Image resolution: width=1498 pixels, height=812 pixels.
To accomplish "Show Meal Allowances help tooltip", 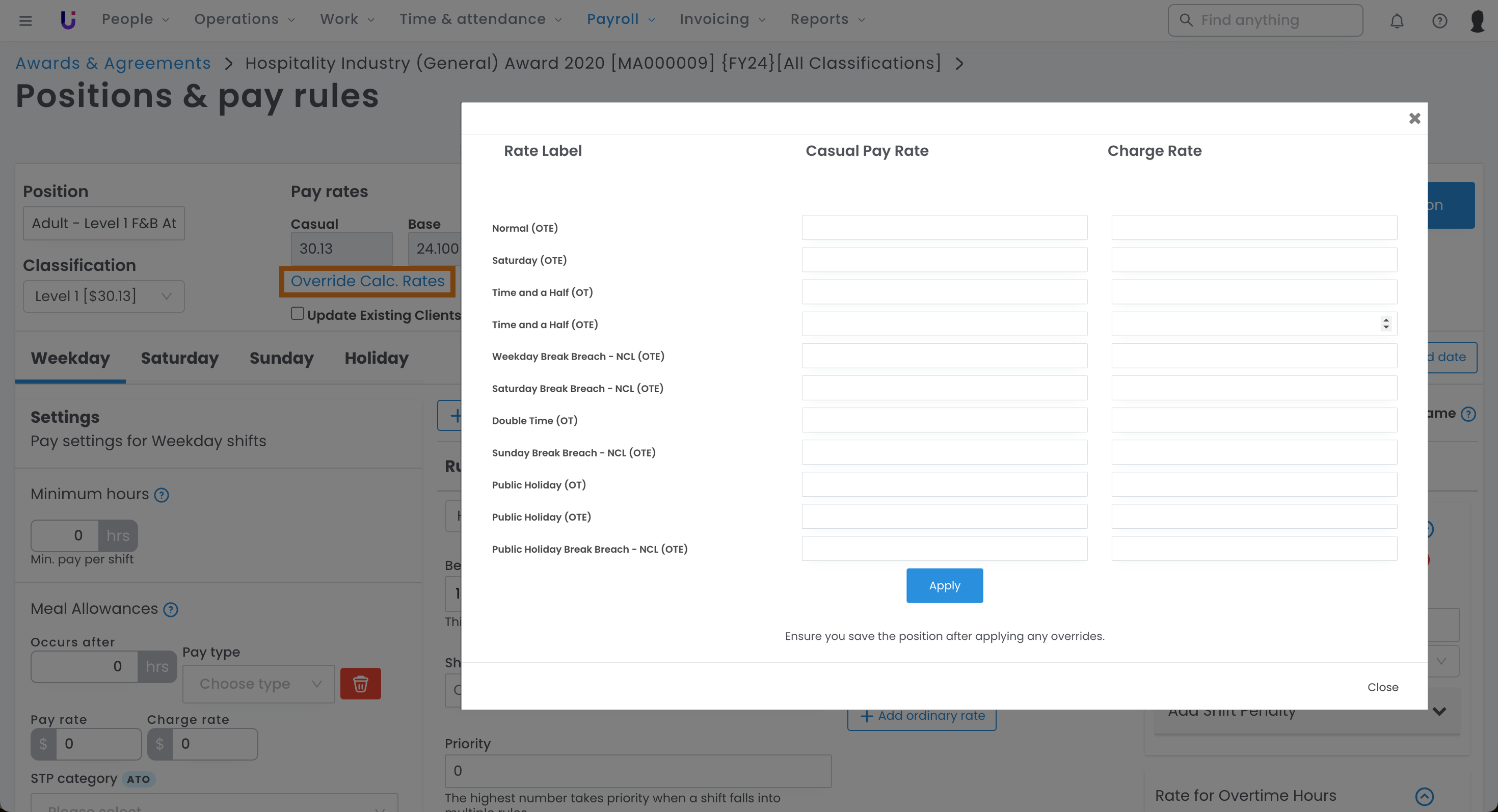I will point(170,610).
